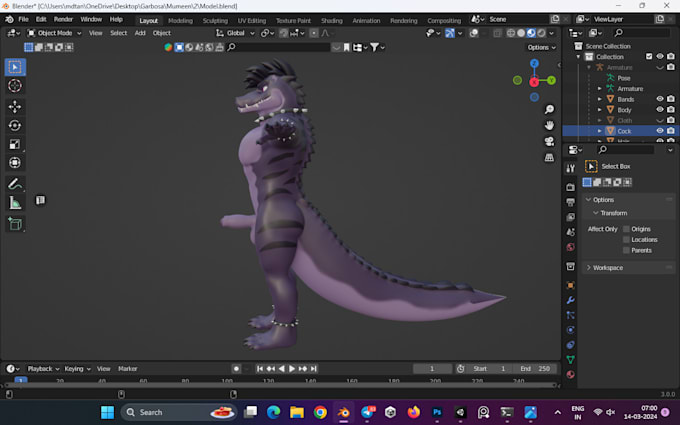Viewport: 680px width, 425px height.
Task: Select the Add Cube tool
Action: pyautogui.click(x=15, y=224)
